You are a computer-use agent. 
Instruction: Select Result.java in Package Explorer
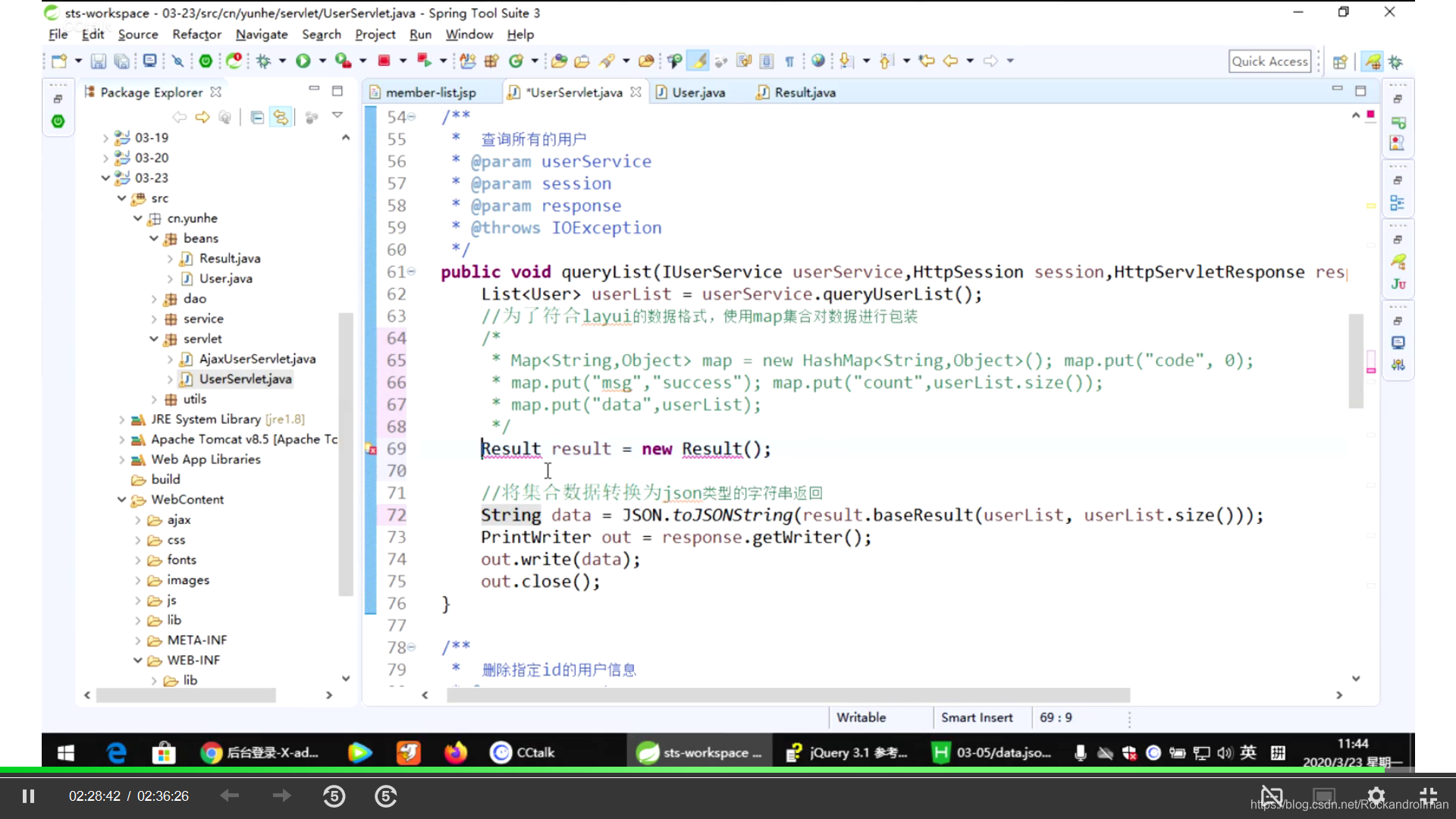tap(229, 259)
